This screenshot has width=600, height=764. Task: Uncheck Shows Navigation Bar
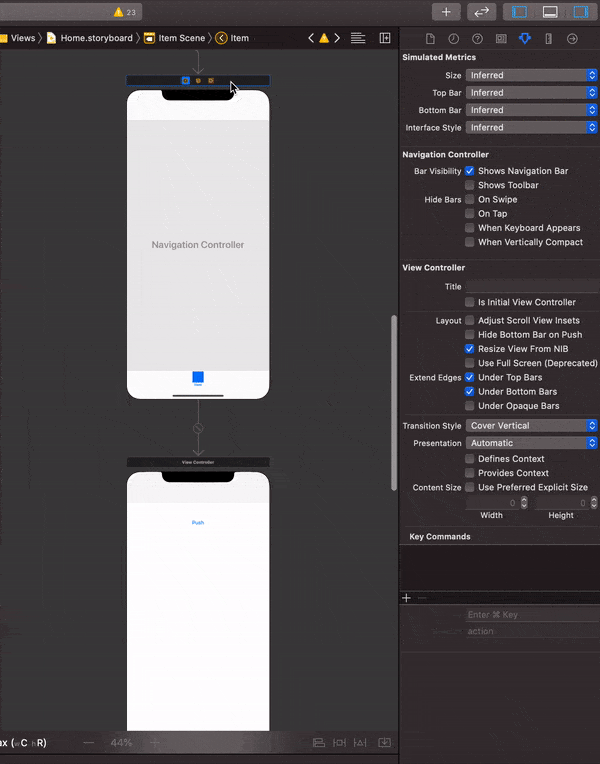pos(469,171)
